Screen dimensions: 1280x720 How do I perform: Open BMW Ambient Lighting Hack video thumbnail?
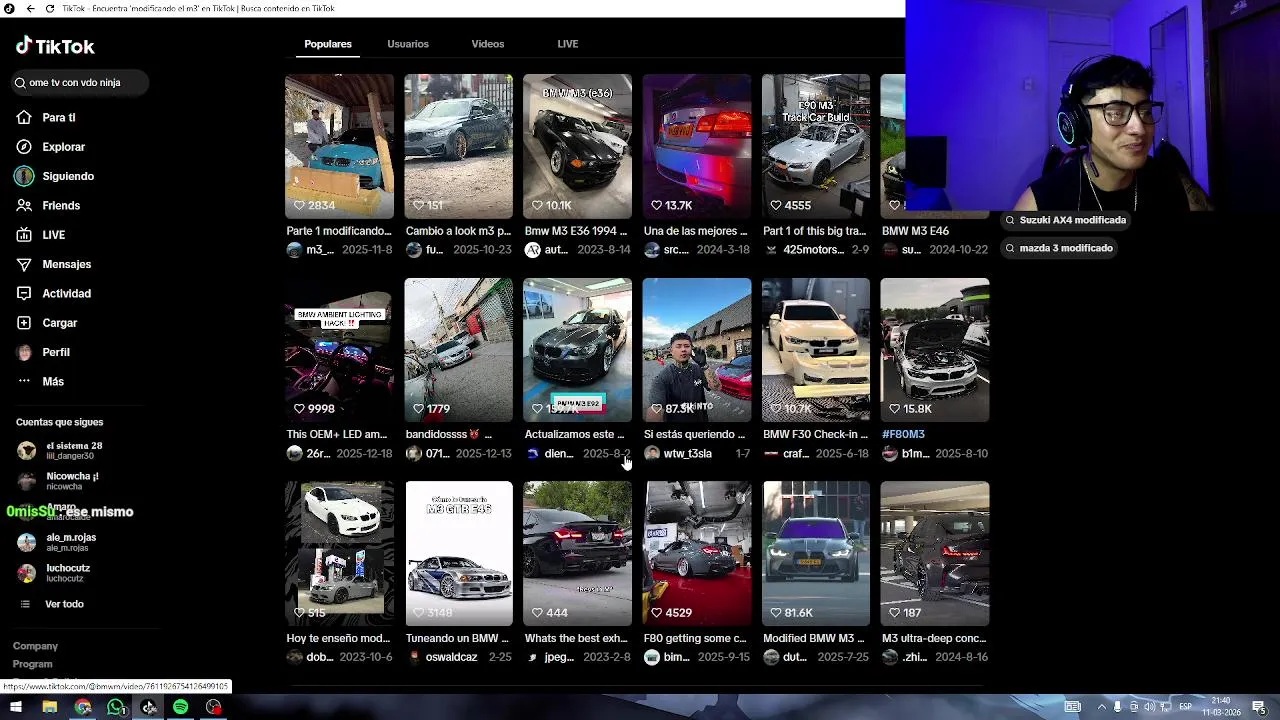pyautogui.click(x=339, y=350)
